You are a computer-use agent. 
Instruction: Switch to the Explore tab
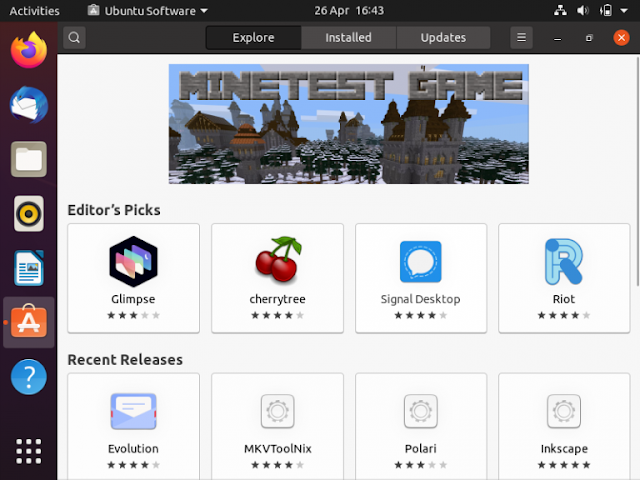(253, 38)
